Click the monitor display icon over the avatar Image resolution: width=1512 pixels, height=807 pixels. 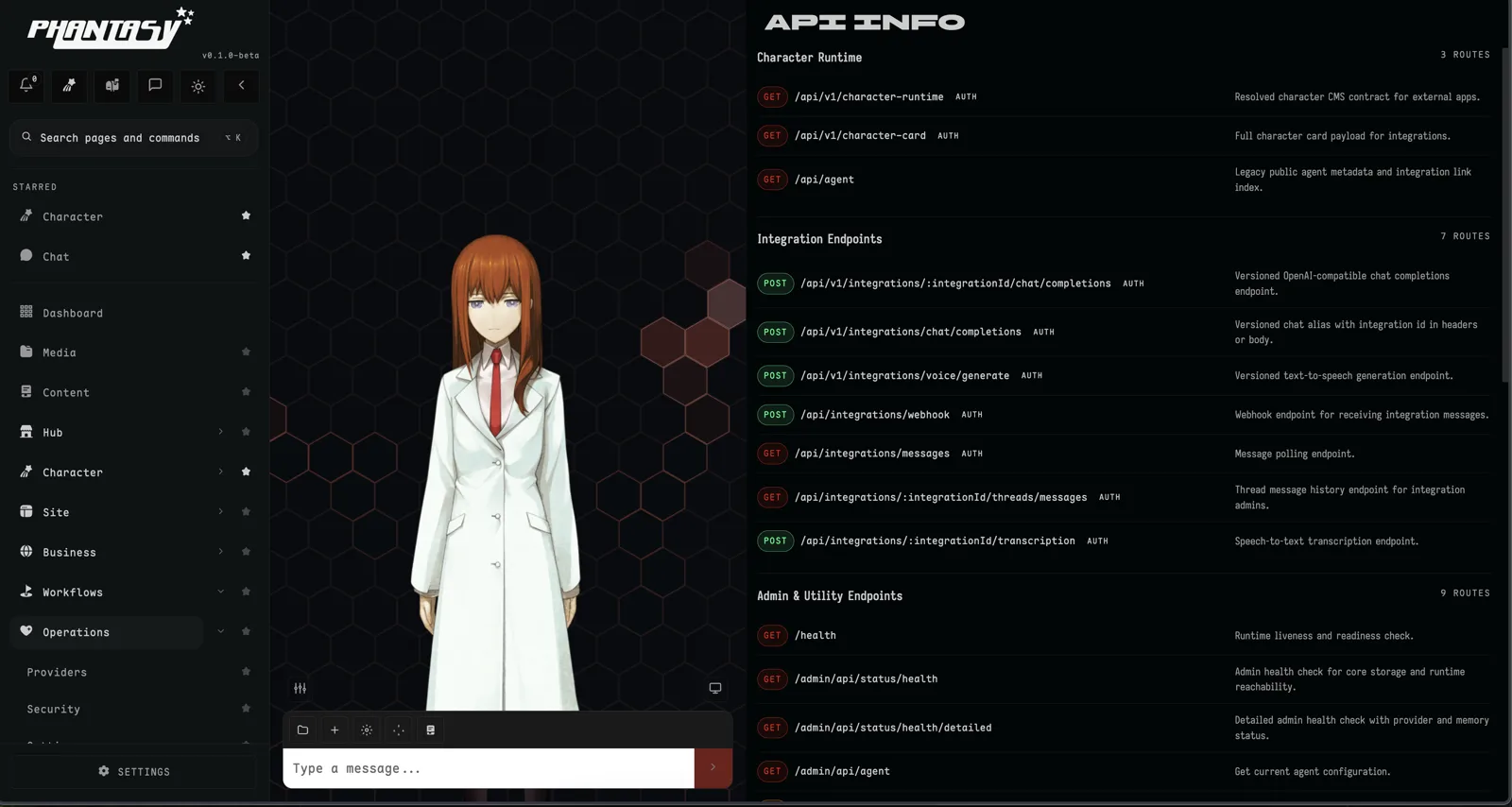click(x=715, y=688)
